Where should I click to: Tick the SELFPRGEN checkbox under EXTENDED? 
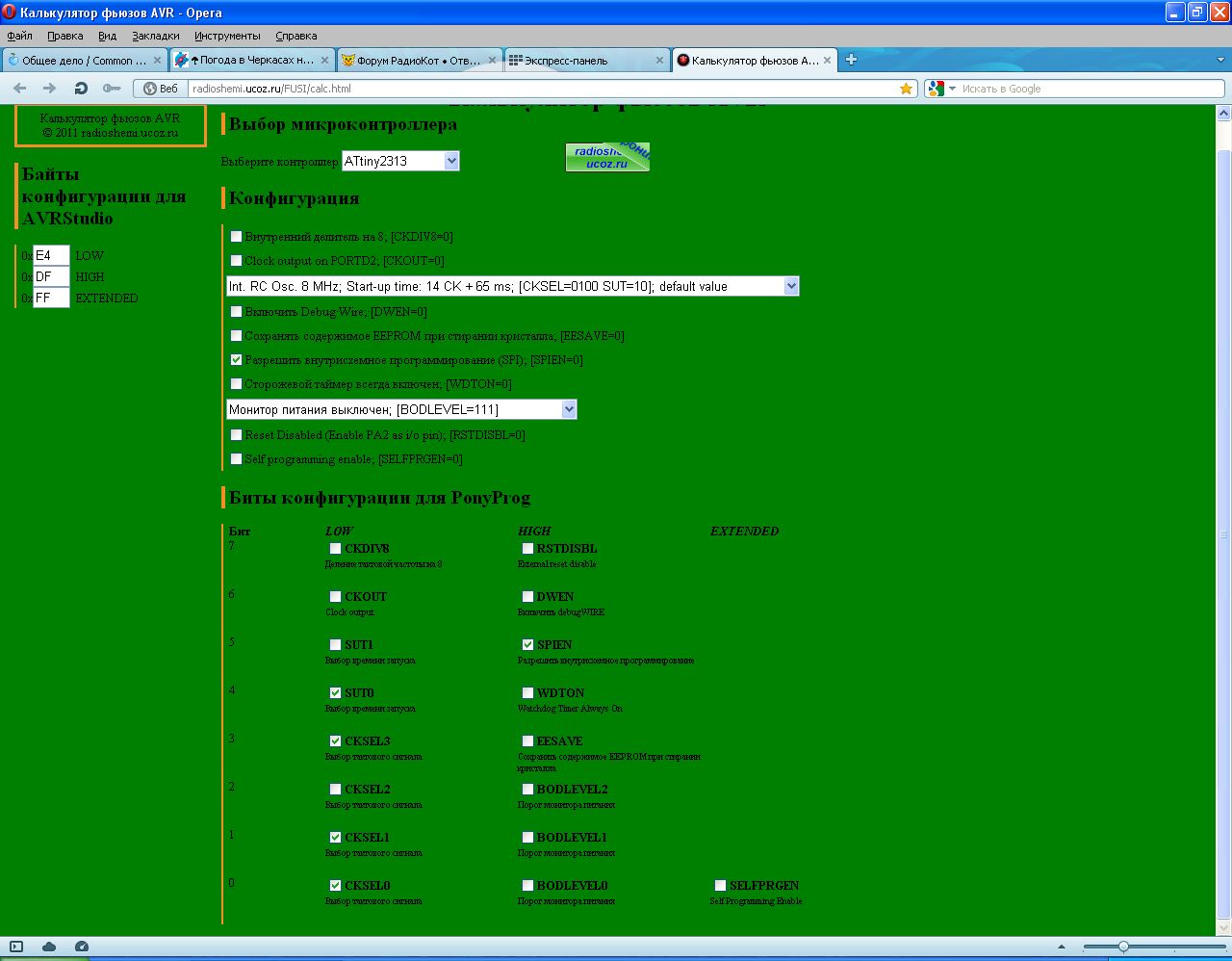click(720, 886)
